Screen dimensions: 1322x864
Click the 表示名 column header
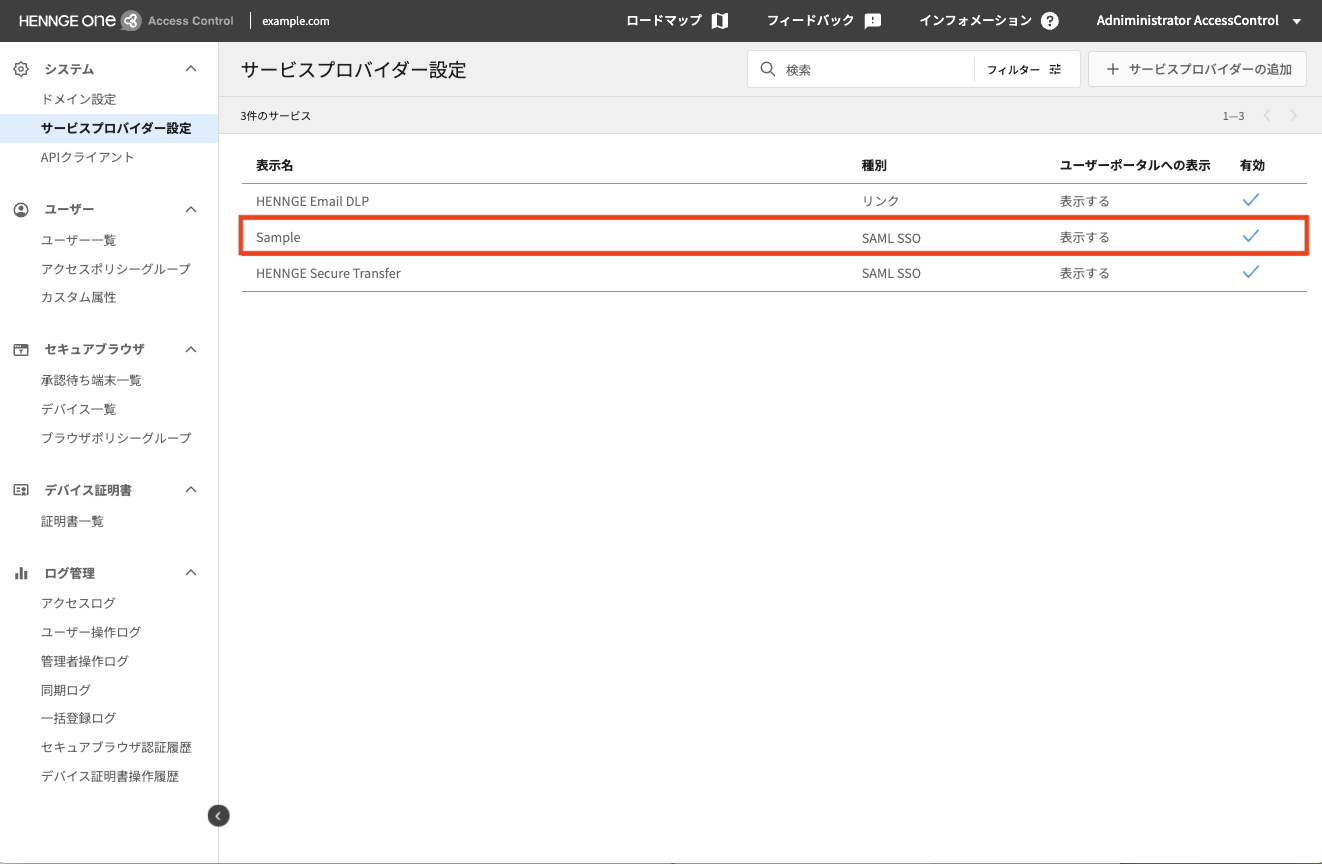[274, 165]
